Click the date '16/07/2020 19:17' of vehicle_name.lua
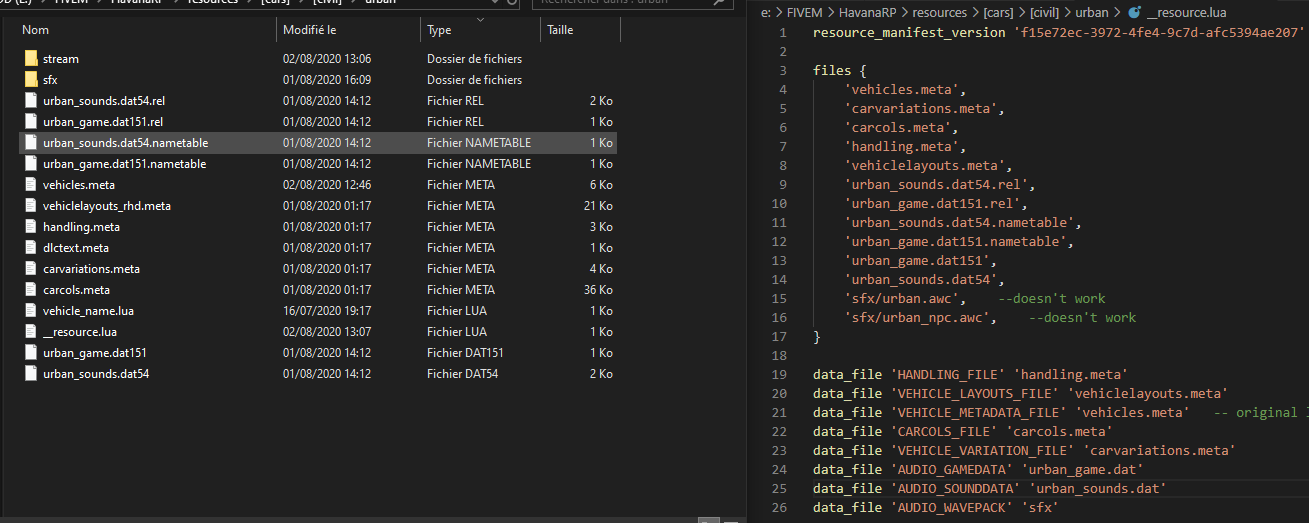Viewport: 1309px width, 523px height. pyautogui.click(x=327, y=311)
